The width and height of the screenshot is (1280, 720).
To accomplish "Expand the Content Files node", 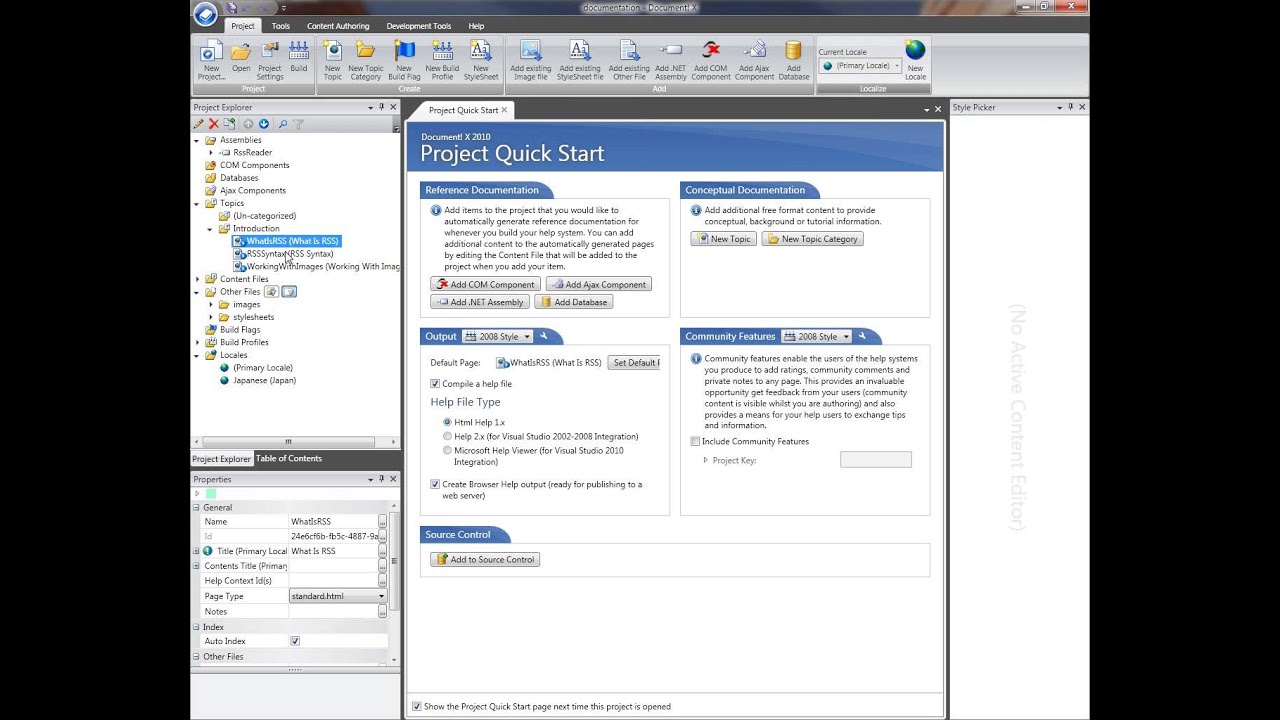I will tap(197, 279).
